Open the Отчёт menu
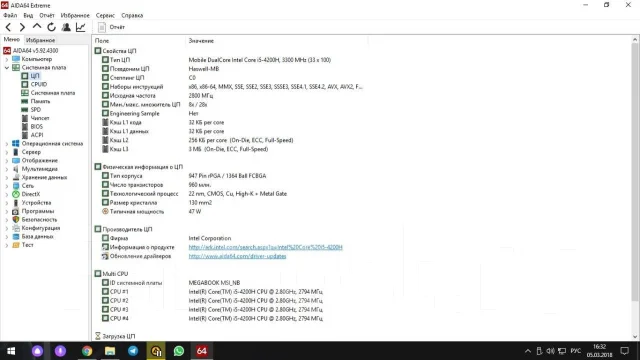This screenshot has width=640, height=360. tap(47, 16)
